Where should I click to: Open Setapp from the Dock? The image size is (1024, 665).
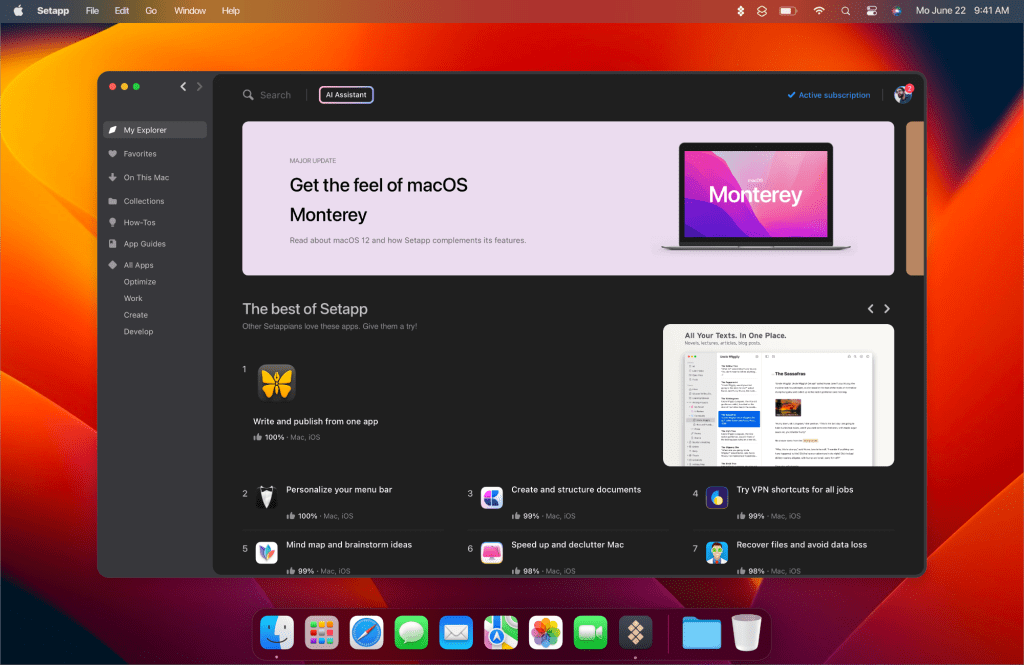point(635,632)
